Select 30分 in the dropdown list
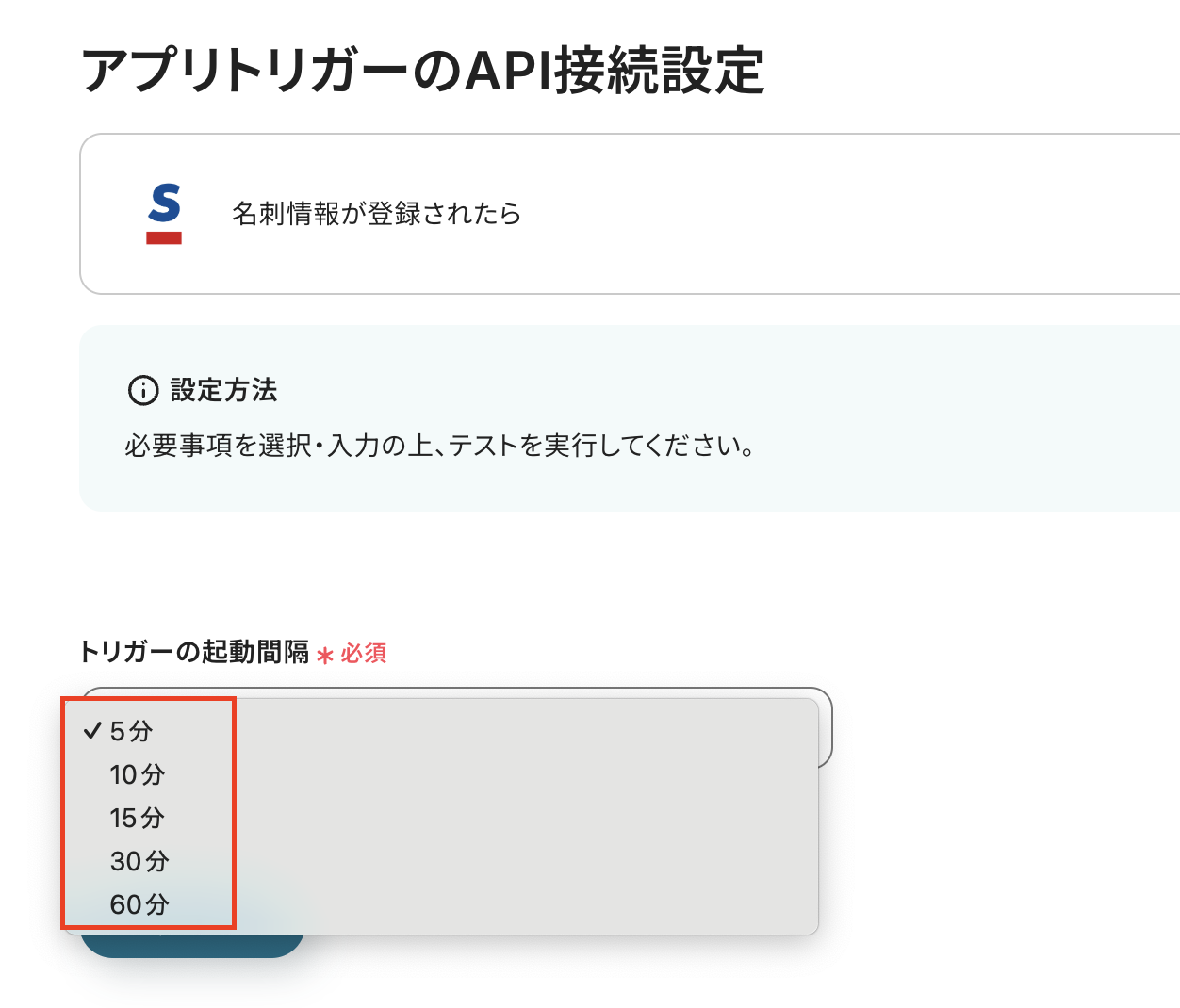 pos(139,861)
